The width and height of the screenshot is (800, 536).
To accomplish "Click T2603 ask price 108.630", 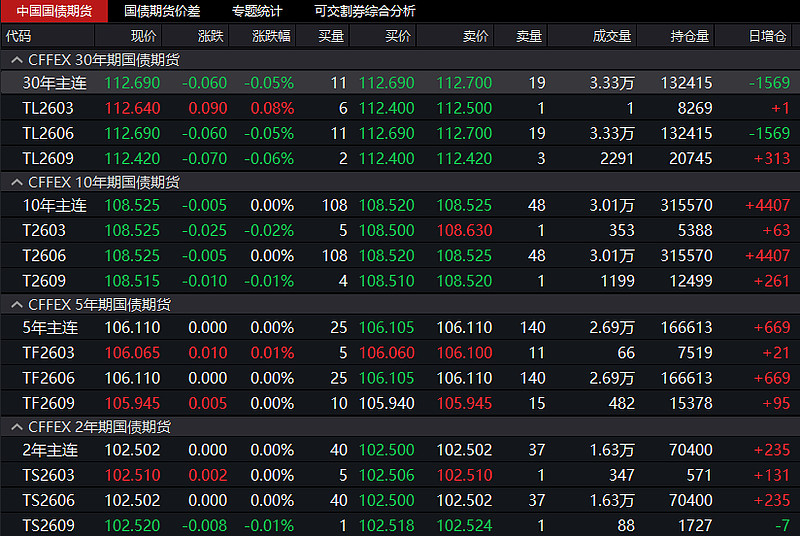I will coord(464,231).
